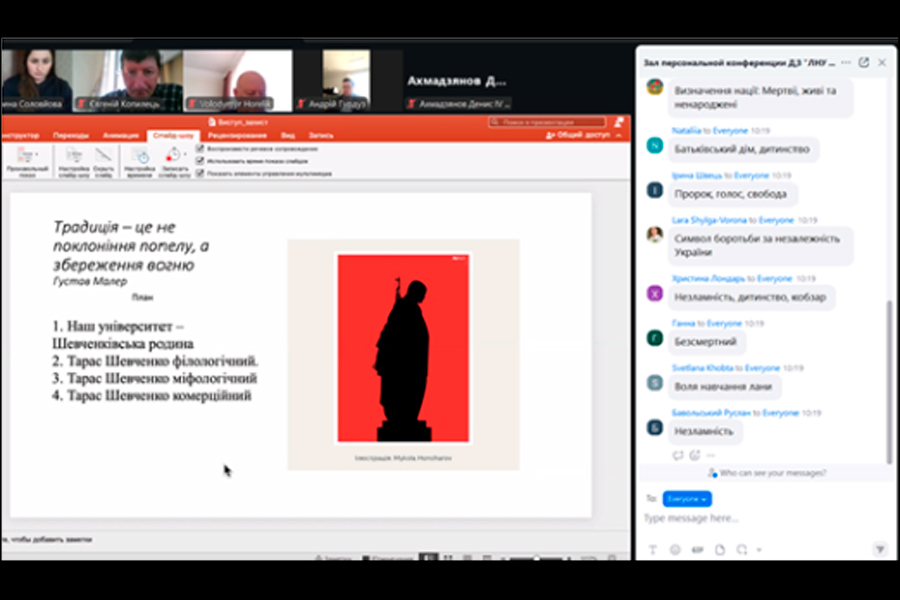
Task: Open the GIF picker icon
Action: click(x=697, y=550)
